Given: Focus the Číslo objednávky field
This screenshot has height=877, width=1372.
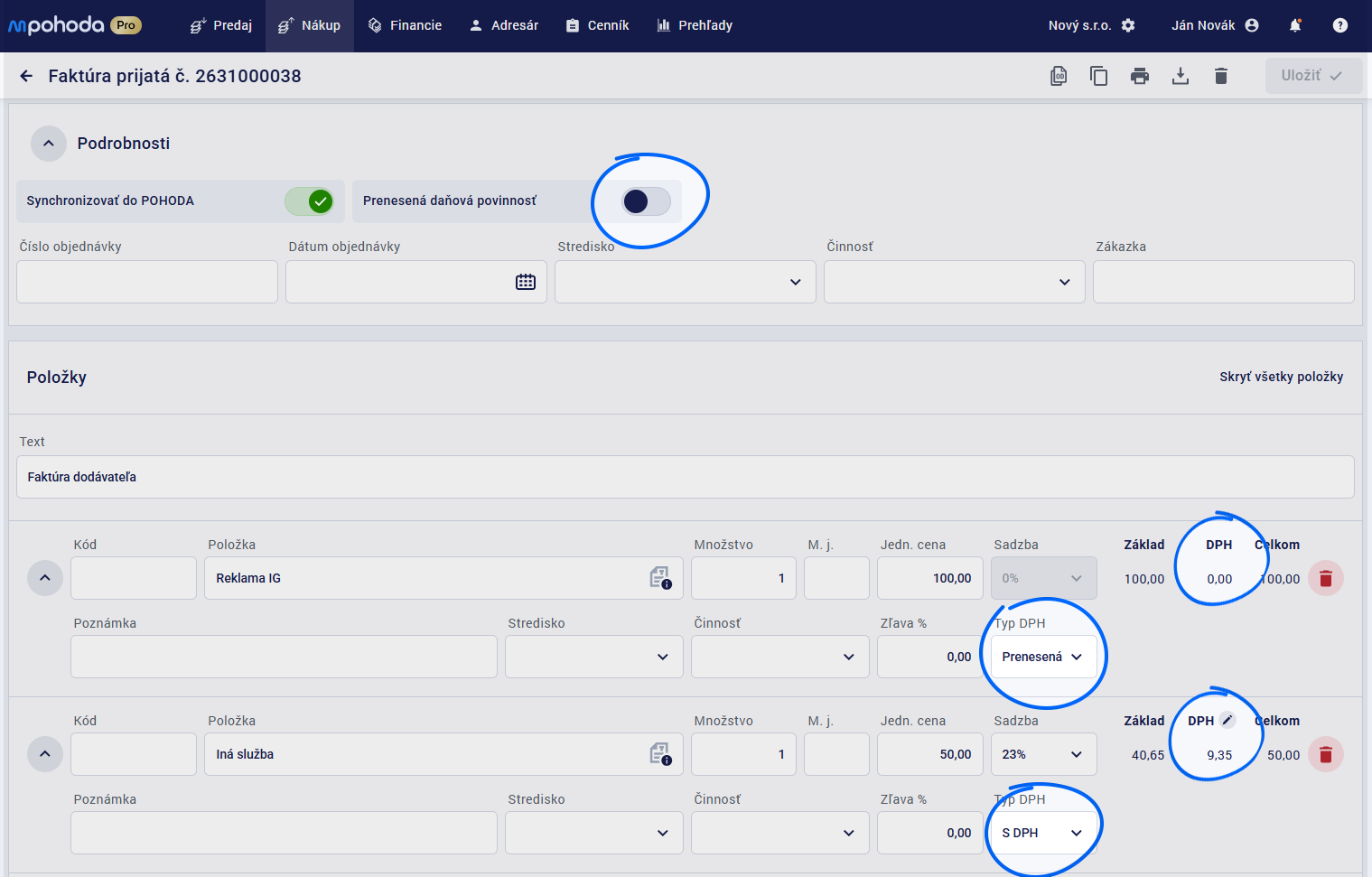Looking at the screenshot, I should (147, 282).
